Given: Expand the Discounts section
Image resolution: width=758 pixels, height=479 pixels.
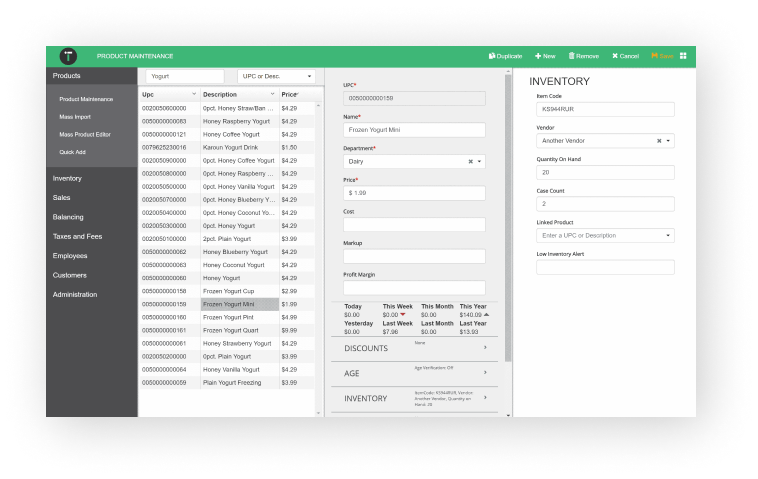Looking at the screenshot, I should pos(414,348).
